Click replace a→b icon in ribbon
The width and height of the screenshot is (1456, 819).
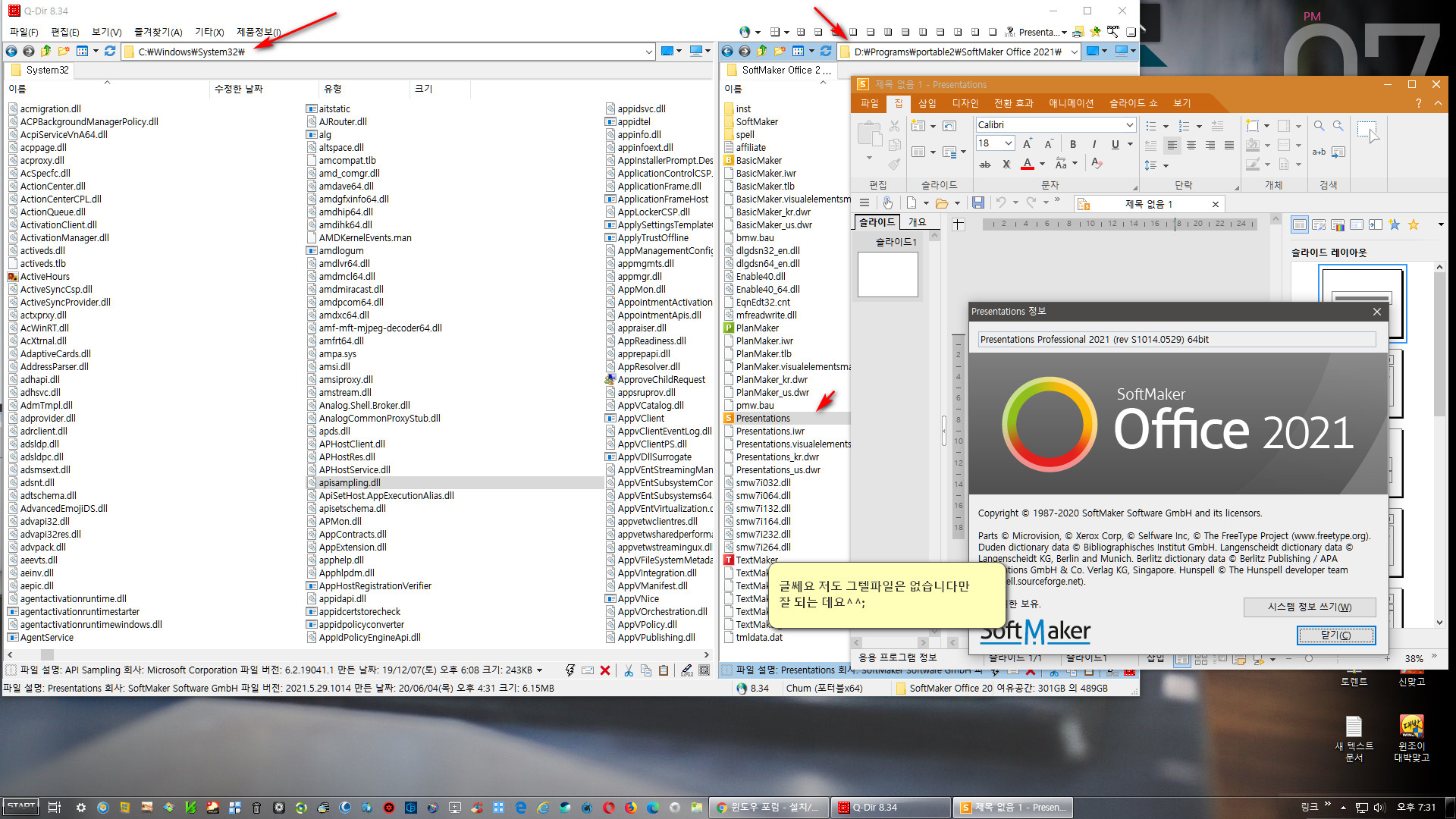coord(1319,152)
